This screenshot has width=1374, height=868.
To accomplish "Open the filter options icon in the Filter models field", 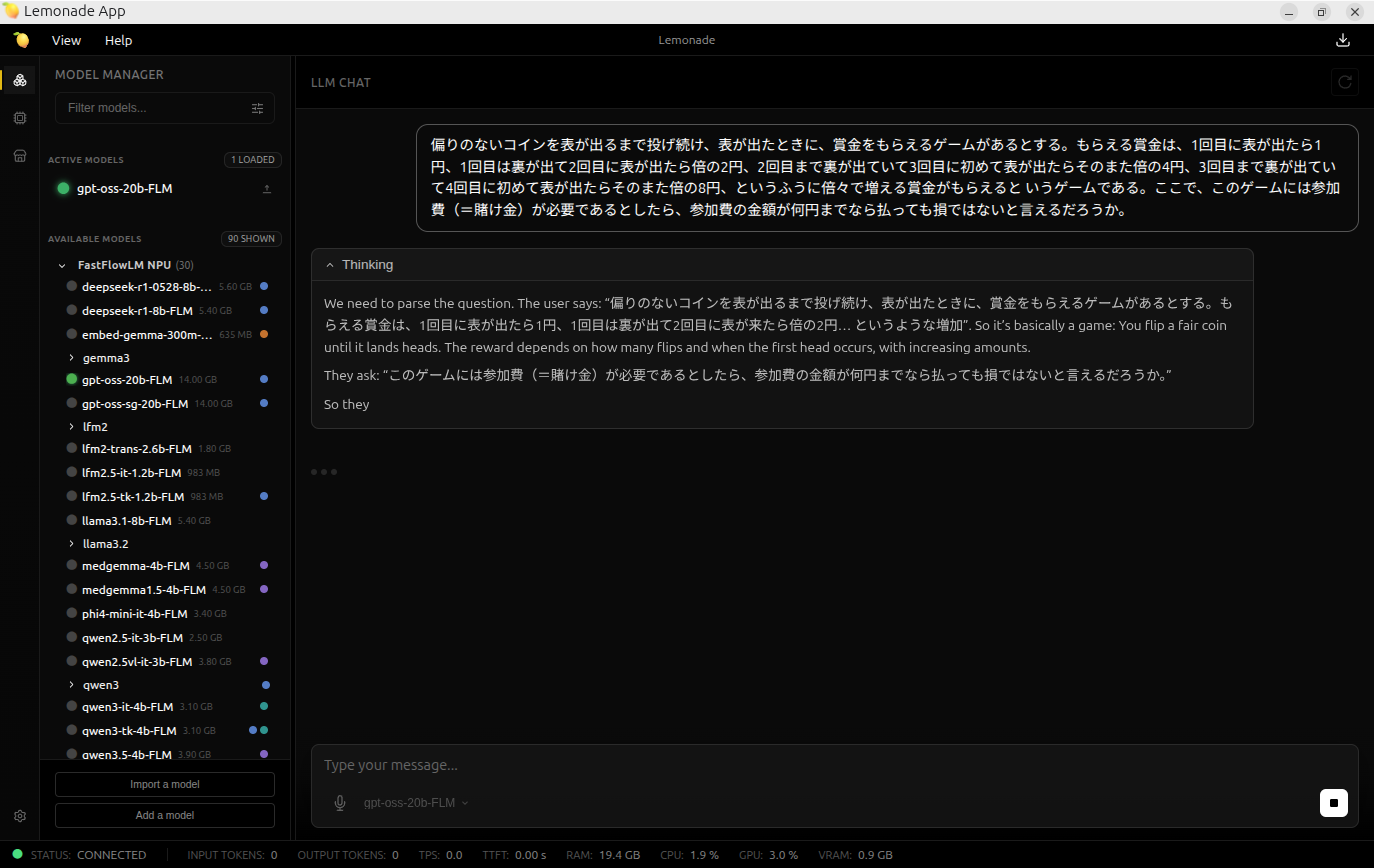I will [258, 107].
